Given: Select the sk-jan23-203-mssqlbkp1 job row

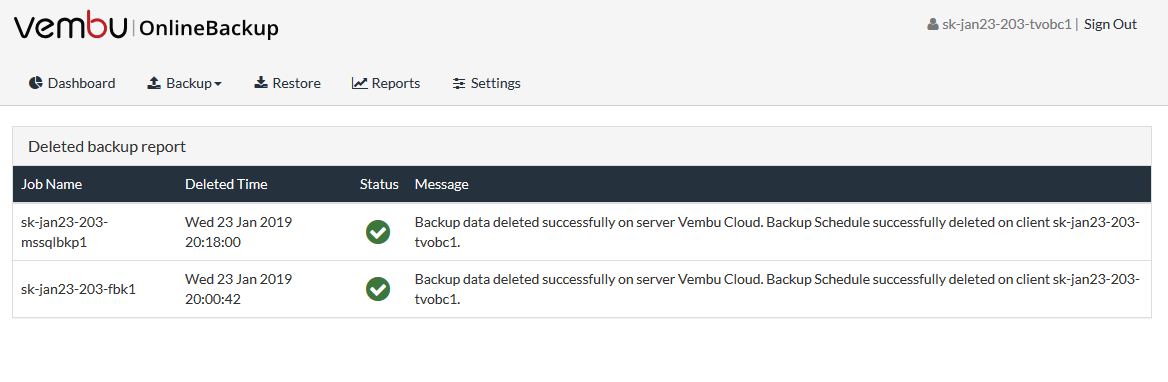Looking at the screenshot, I should [x=582, y=232].
